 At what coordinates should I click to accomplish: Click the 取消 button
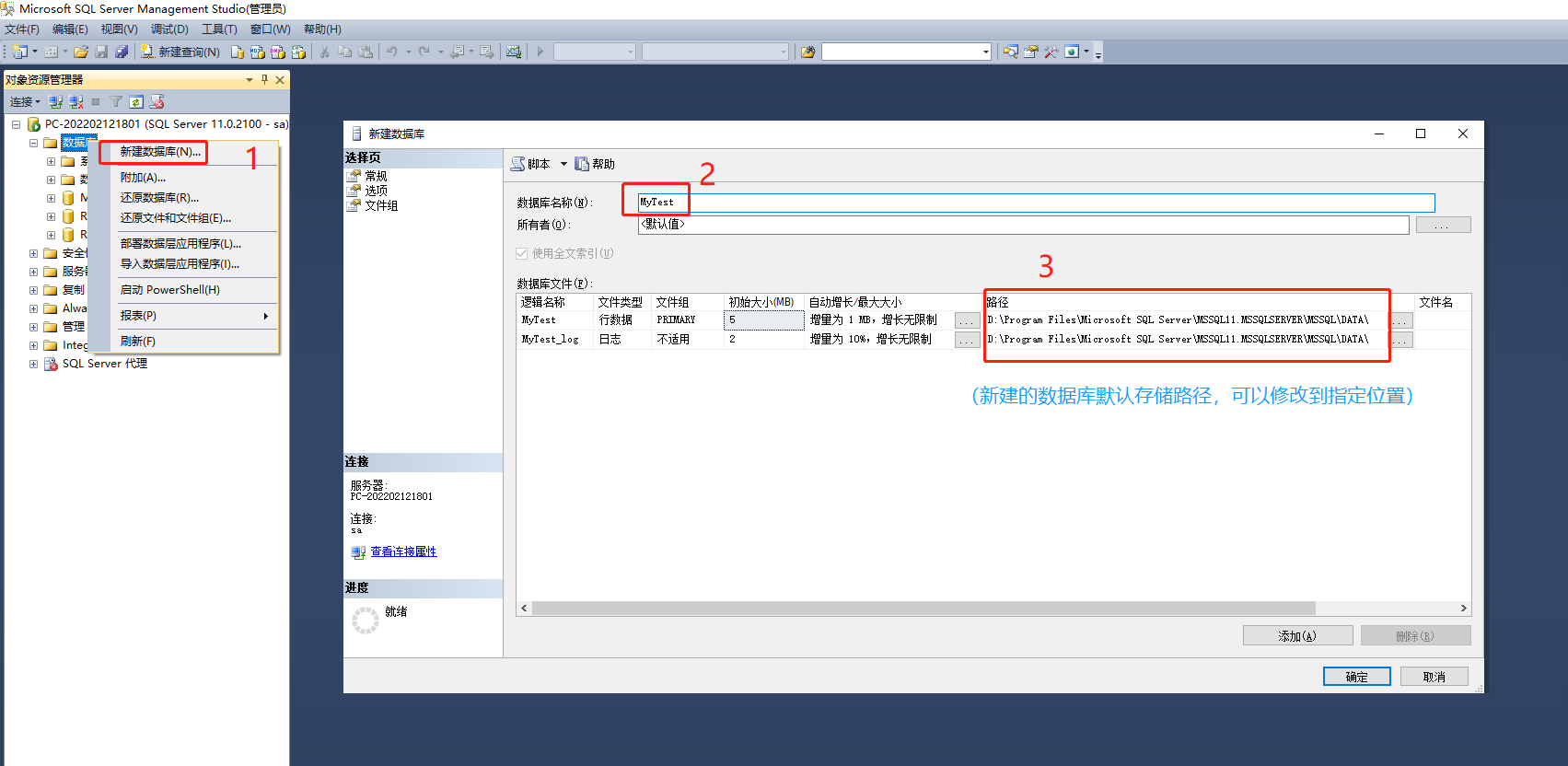tap(1434, 677)
